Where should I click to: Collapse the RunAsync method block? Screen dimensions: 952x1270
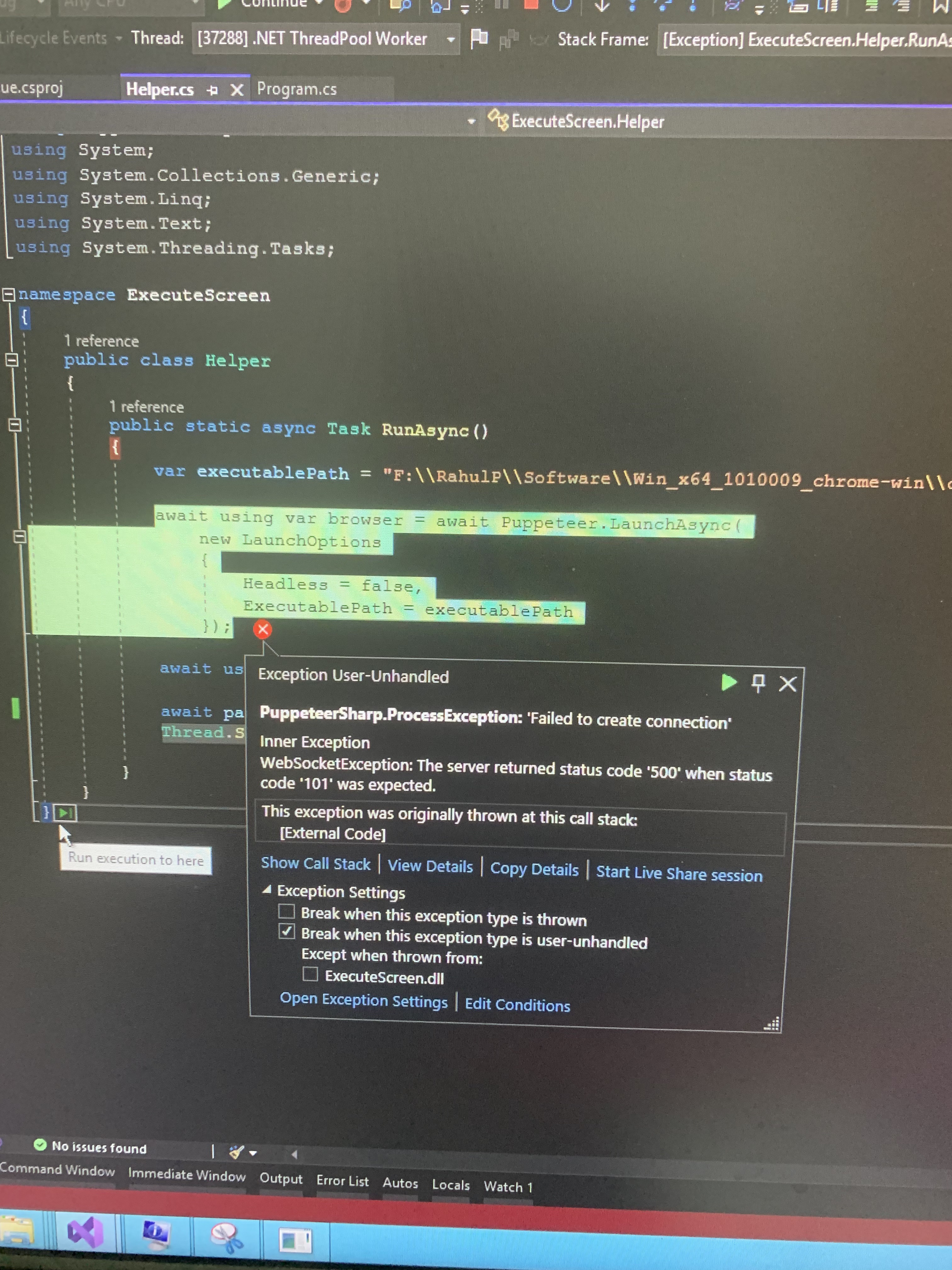15,426
